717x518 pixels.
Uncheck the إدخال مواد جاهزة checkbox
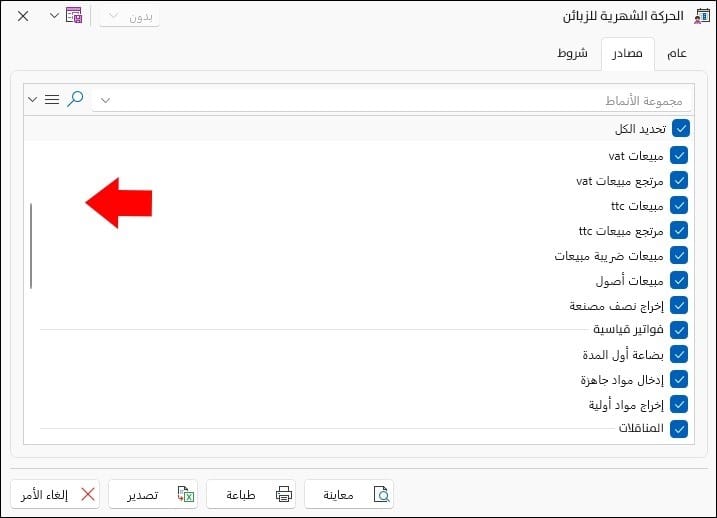coord(679,379)
